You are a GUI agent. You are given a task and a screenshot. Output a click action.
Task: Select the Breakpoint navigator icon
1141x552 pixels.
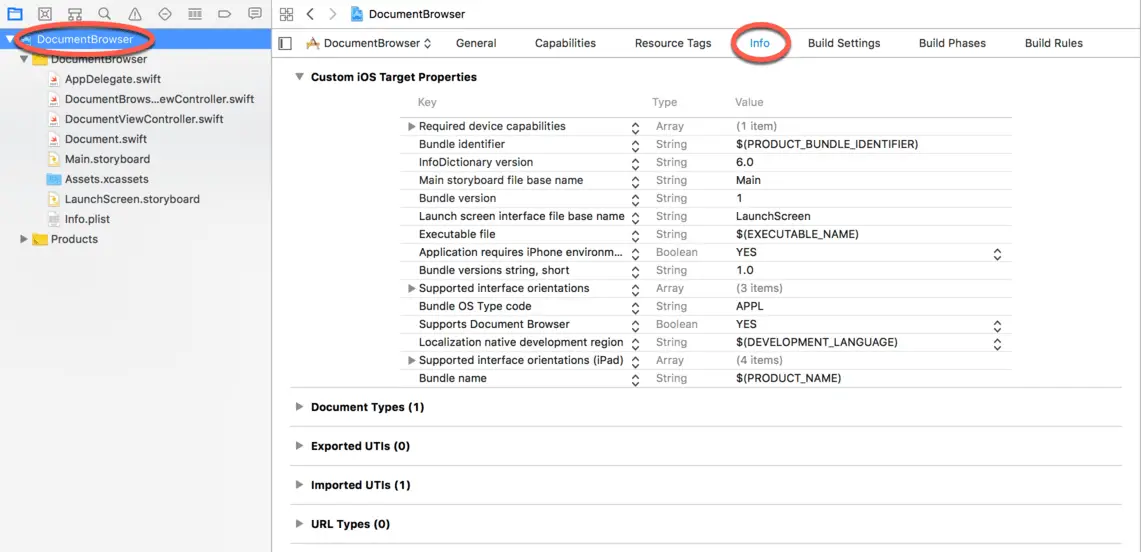(225, 14)
